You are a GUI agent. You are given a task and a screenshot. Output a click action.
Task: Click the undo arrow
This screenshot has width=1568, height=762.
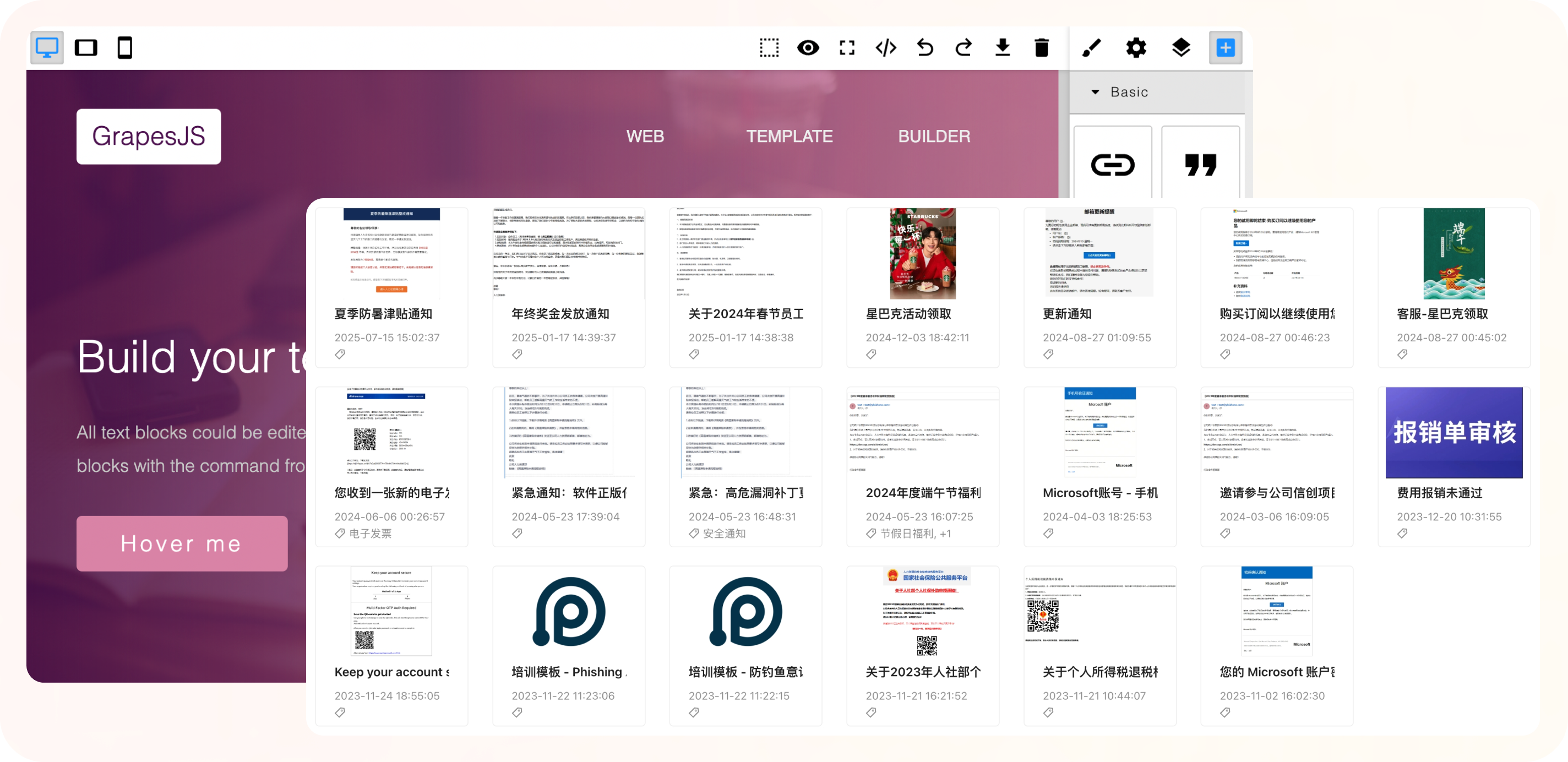924,47
